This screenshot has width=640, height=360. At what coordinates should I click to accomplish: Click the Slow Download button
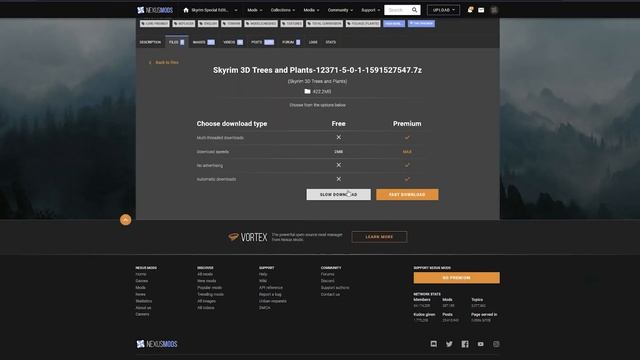click(x=338, y=194)
